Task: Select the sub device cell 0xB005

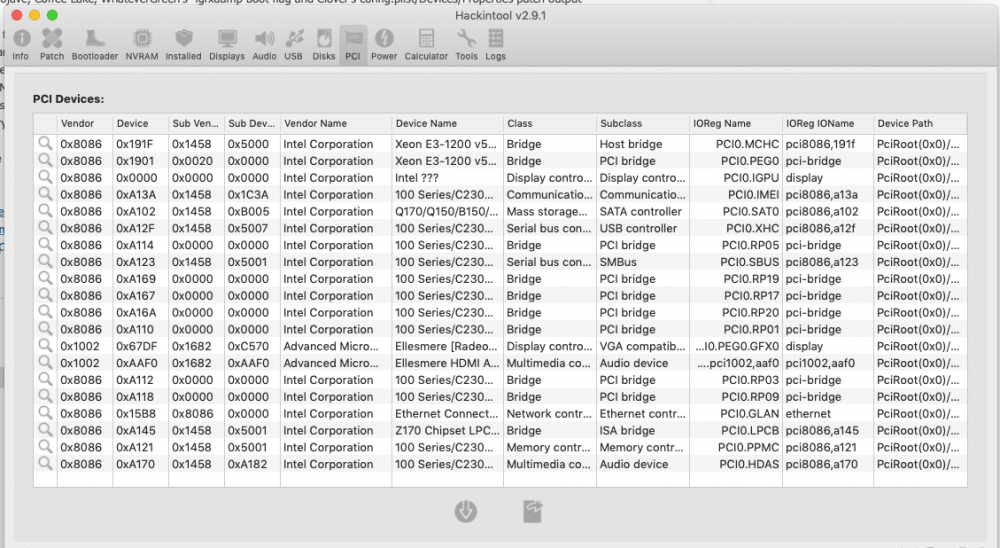Action: 248,211
